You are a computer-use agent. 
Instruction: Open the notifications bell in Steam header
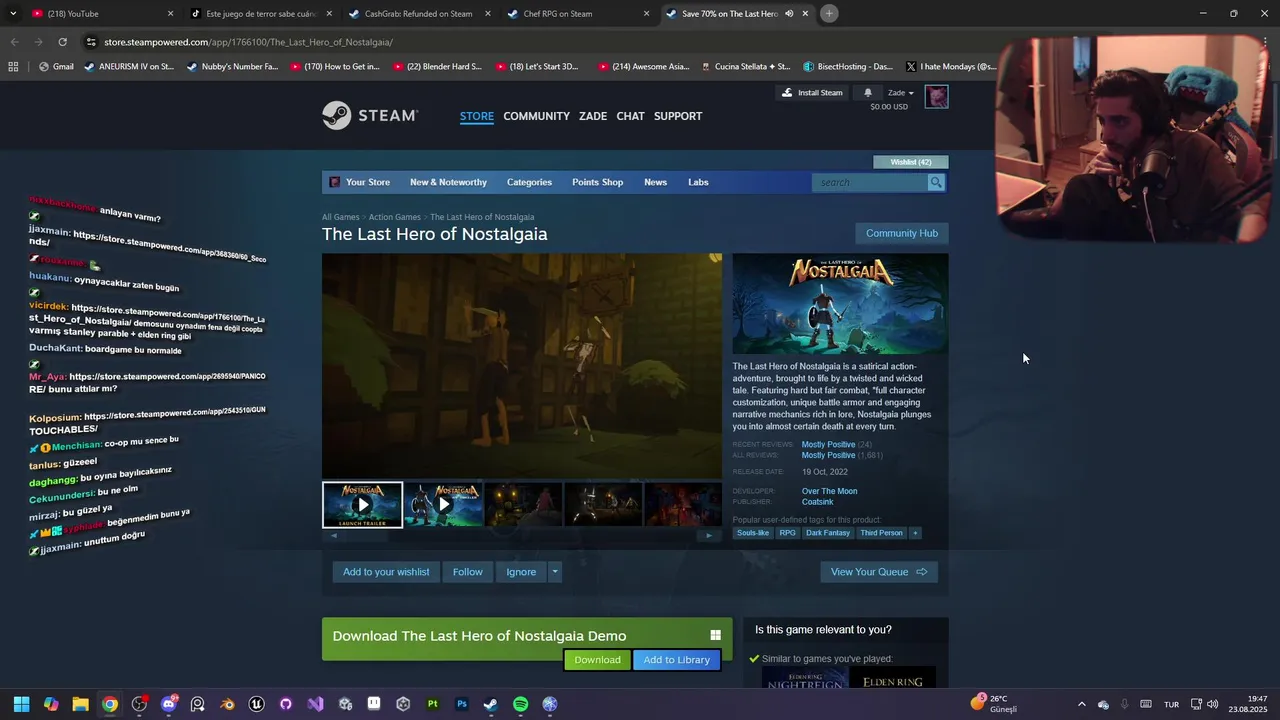[x=868, y=93]
